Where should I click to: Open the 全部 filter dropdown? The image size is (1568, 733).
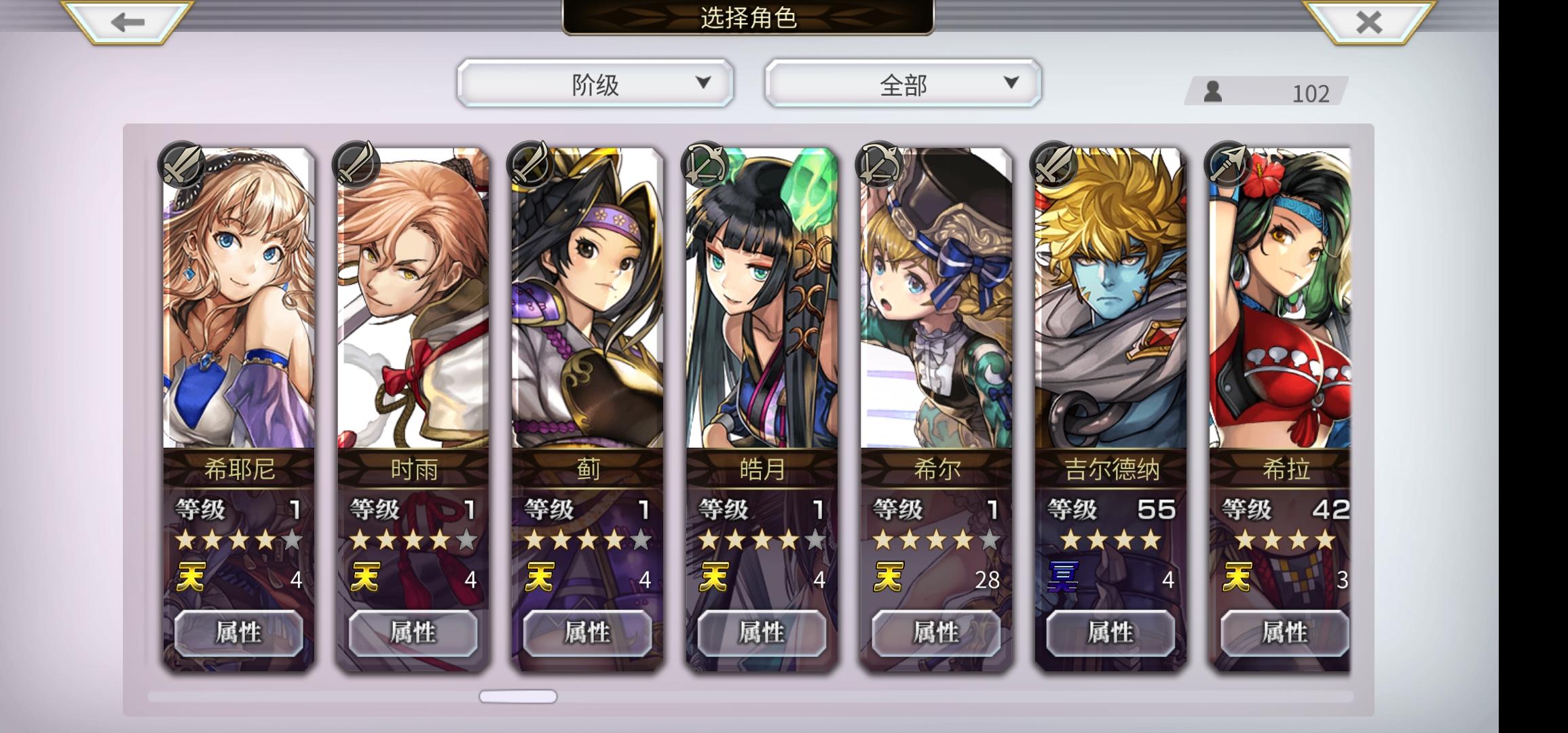tap(903, 83)
